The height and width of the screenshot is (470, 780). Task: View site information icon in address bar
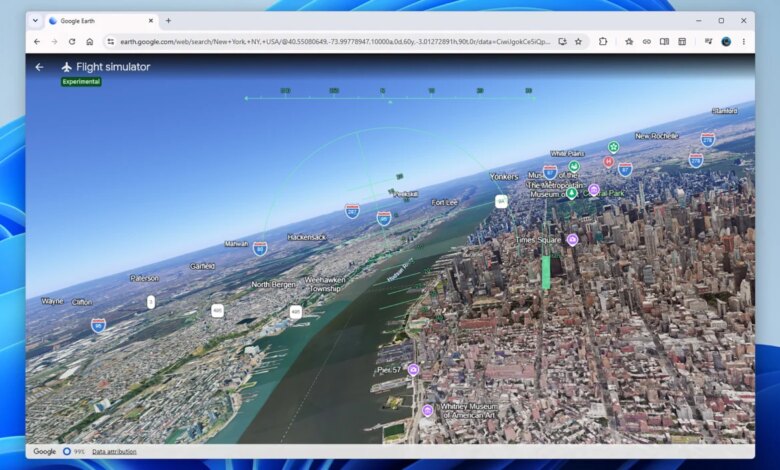coord(110,42)
